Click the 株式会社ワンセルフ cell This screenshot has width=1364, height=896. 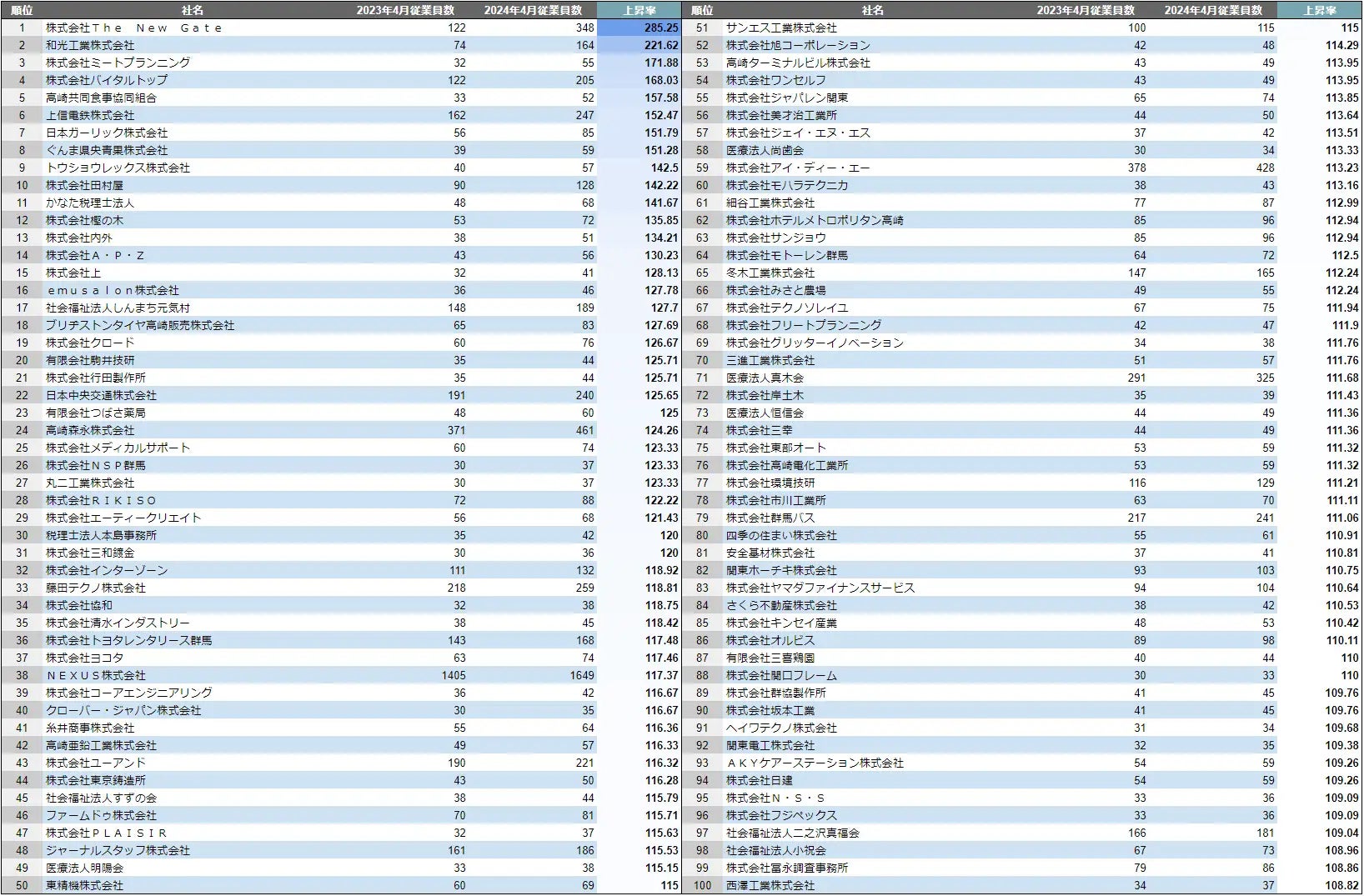pyautogui.click(x=776, y=80)
